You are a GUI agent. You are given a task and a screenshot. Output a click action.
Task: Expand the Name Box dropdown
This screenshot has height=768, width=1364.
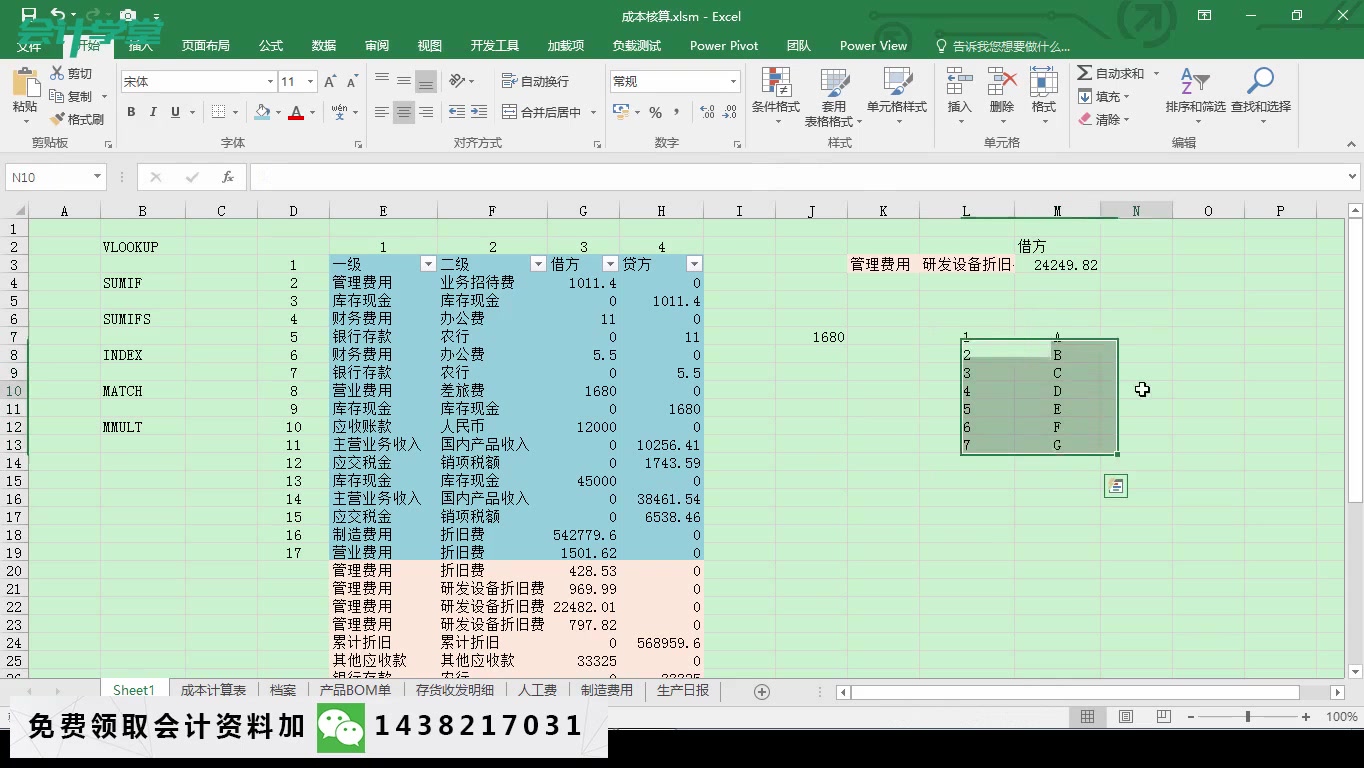click(x=97, y=177)
